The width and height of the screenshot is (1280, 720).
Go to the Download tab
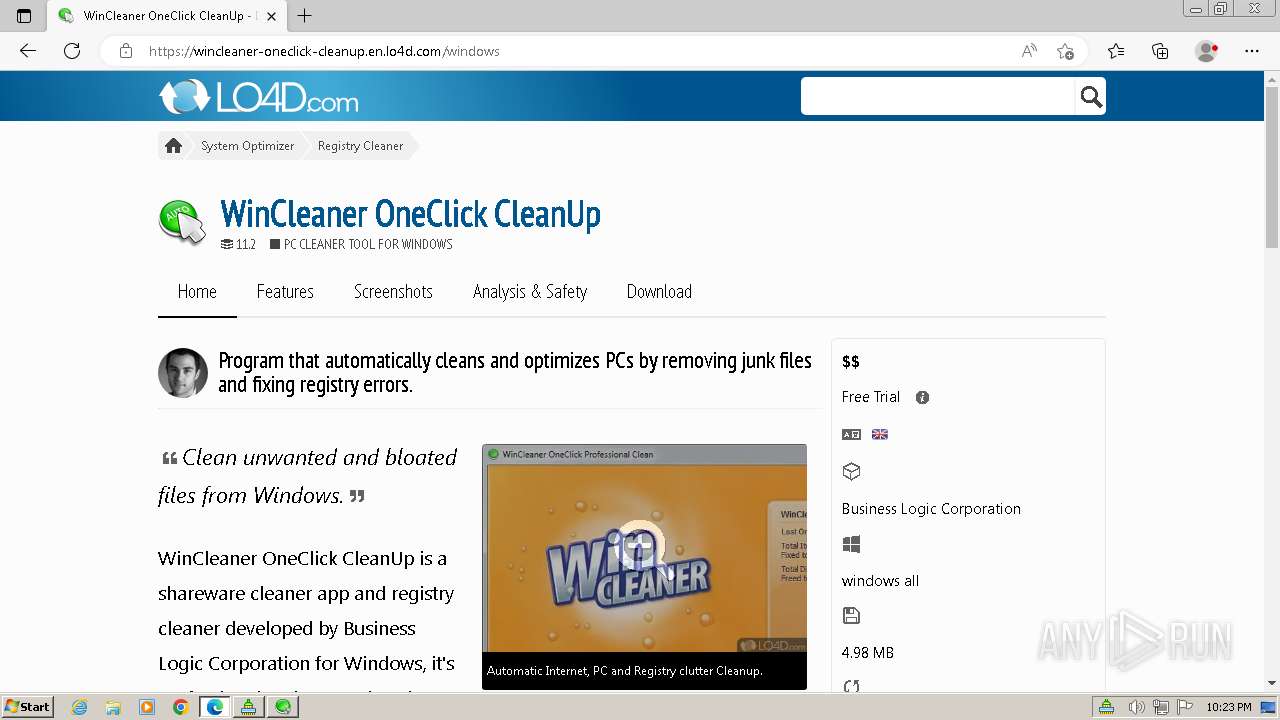coord(659,292)
